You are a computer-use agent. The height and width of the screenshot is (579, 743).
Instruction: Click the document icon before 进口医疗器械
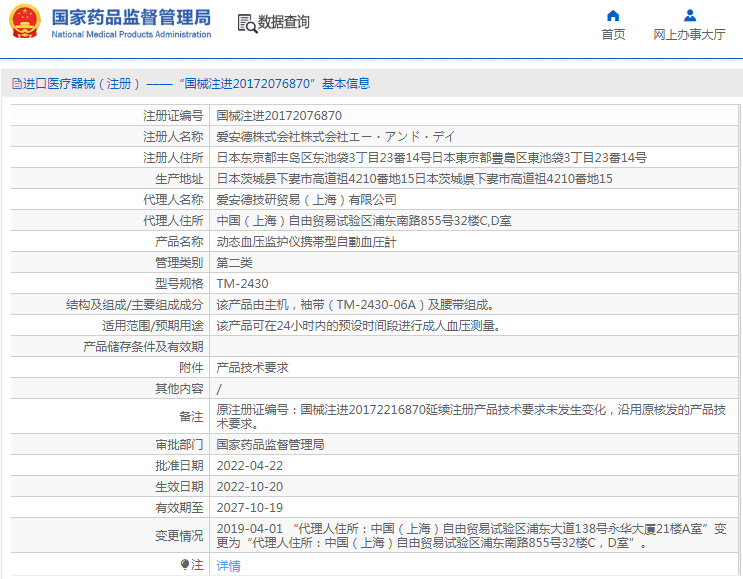pos(16,84)
